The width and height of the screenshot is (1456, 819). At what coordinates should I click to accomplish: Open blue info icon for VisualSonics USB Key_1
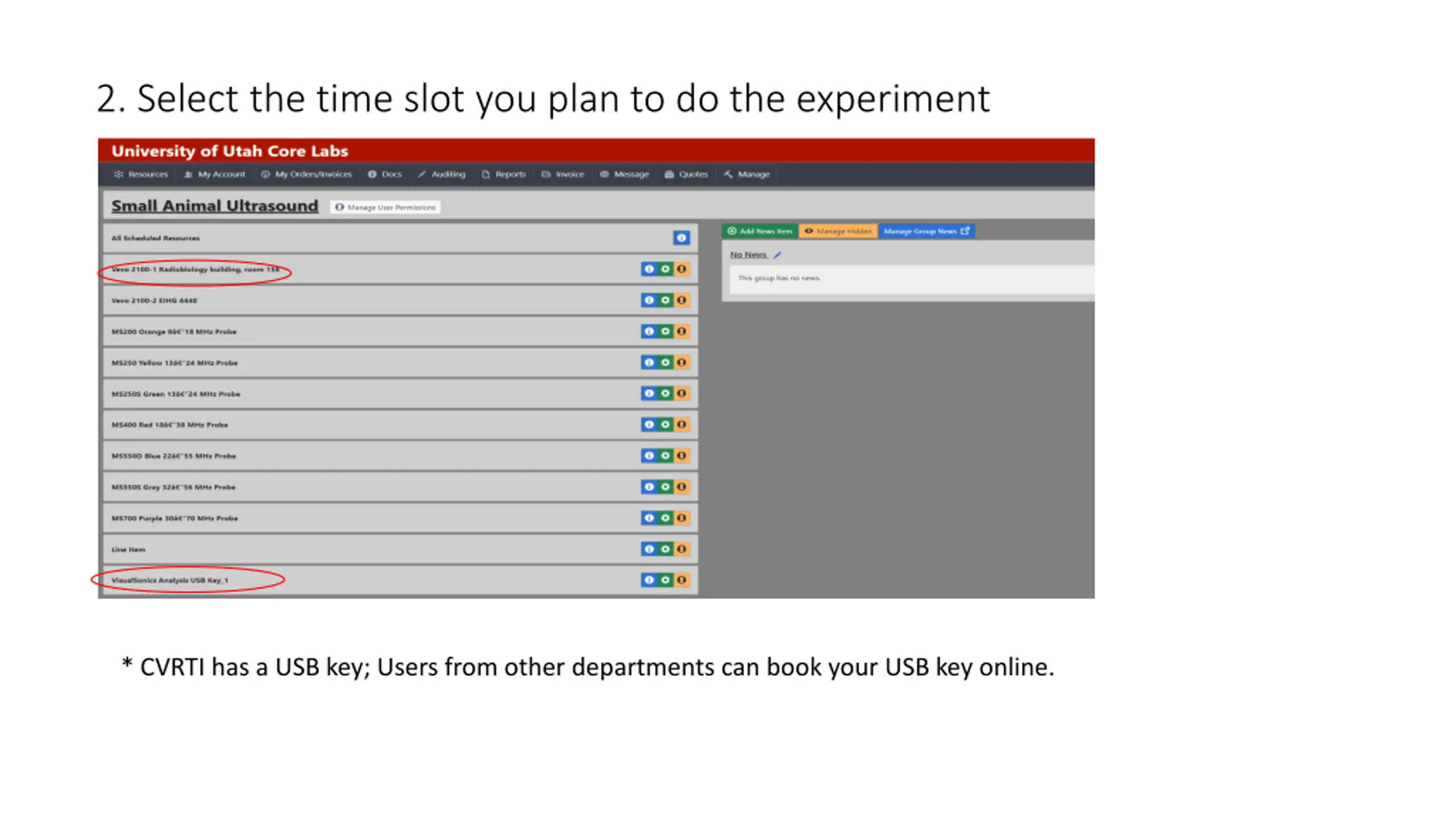(649, 580)
